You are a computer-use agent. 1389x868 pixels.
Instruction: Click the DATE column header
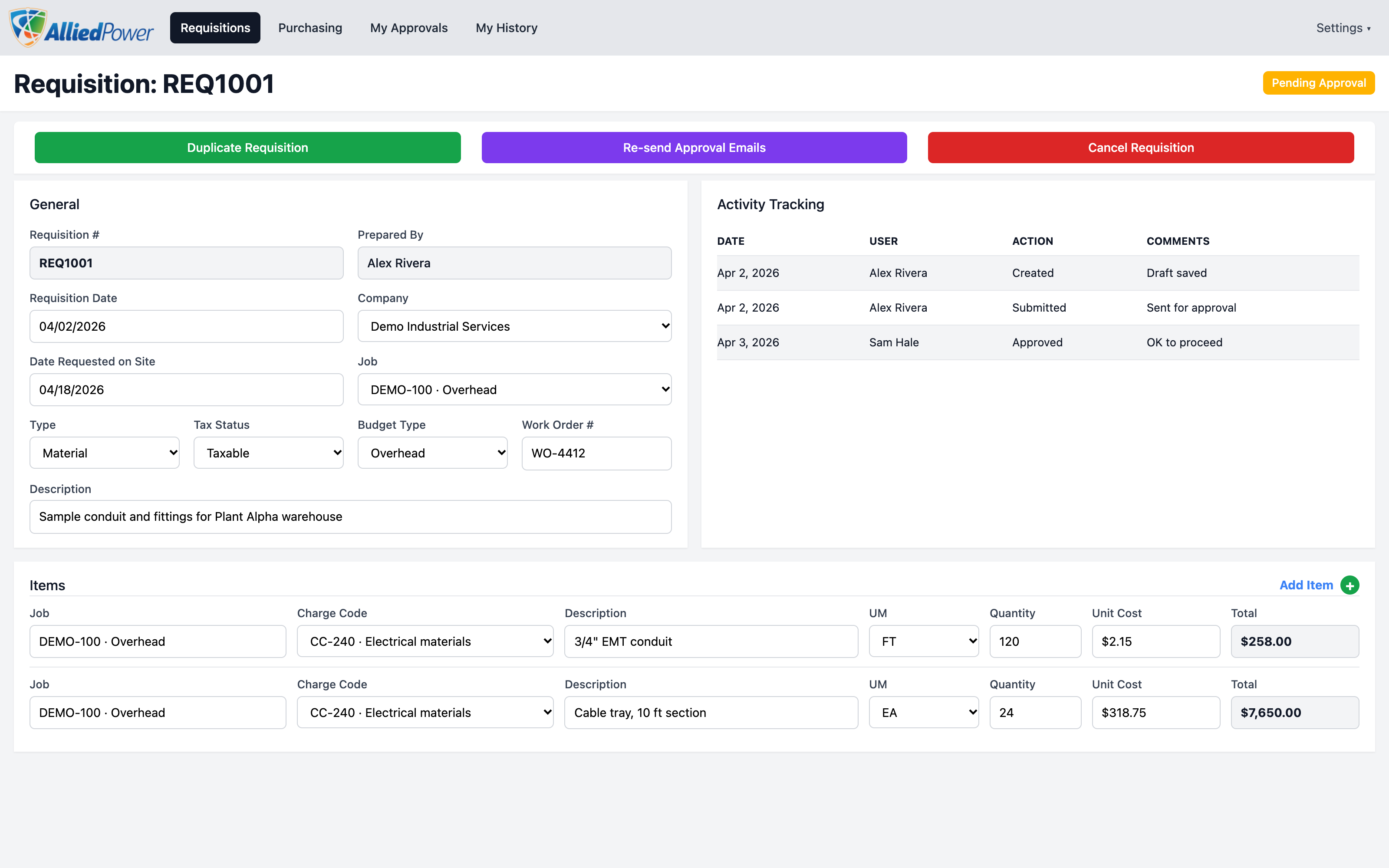coord(730,241)
